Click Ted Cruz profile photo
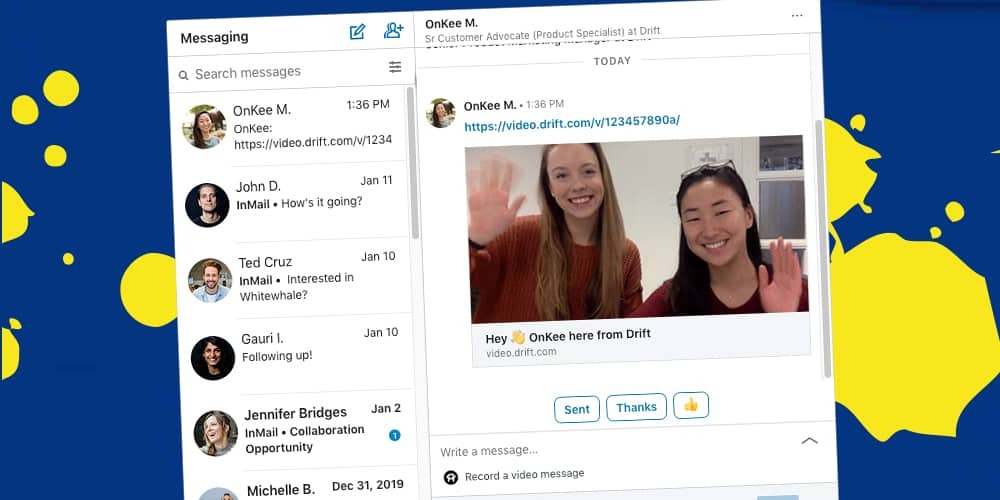Image resolution: width=1000 pixels, height=500 pixels. [210, 281]
